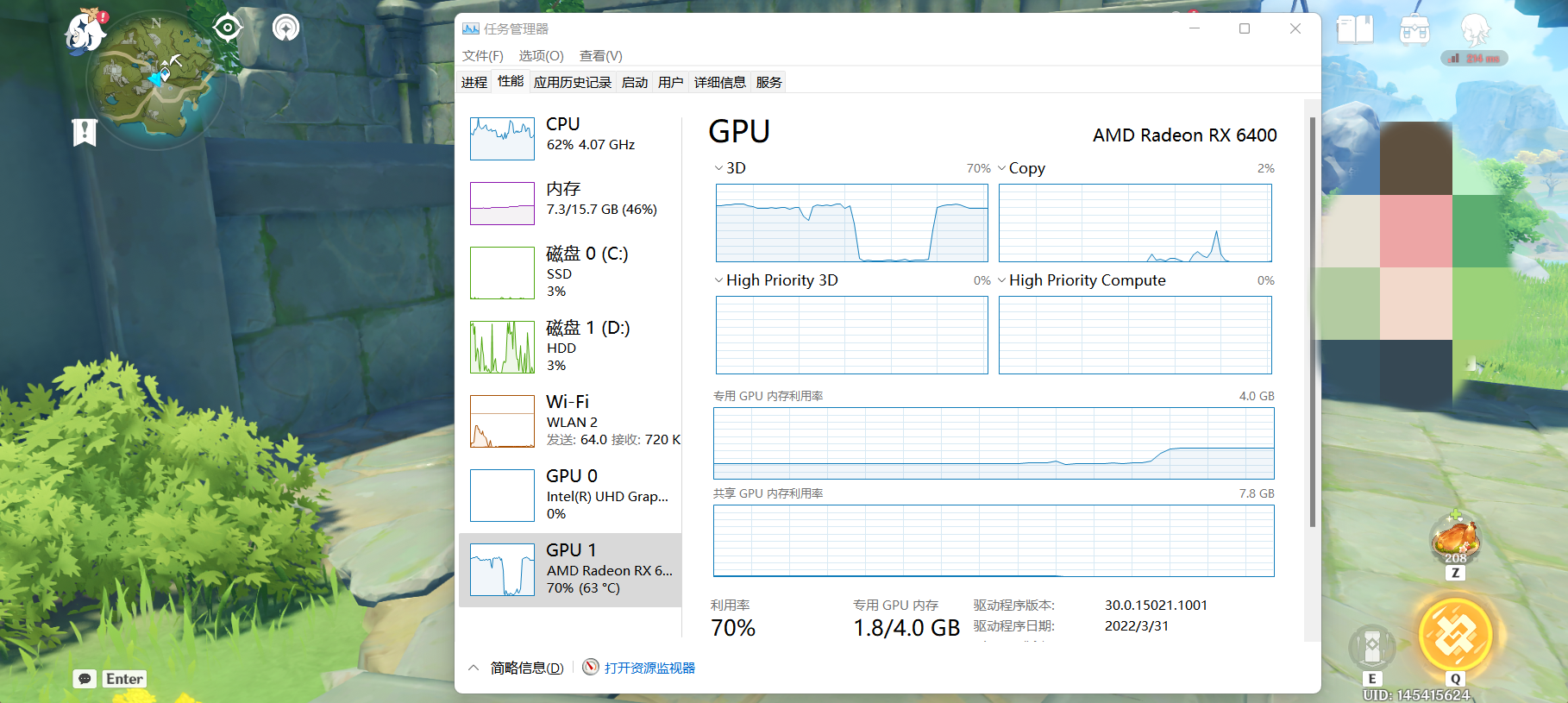Switch to the 进程 tab

point(474,82)
